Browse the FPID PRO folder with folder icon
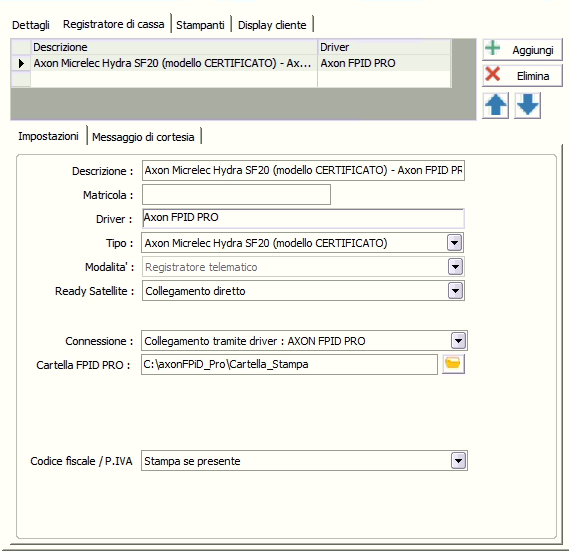Viewport: 569px width, 551px height. [453, 364]
